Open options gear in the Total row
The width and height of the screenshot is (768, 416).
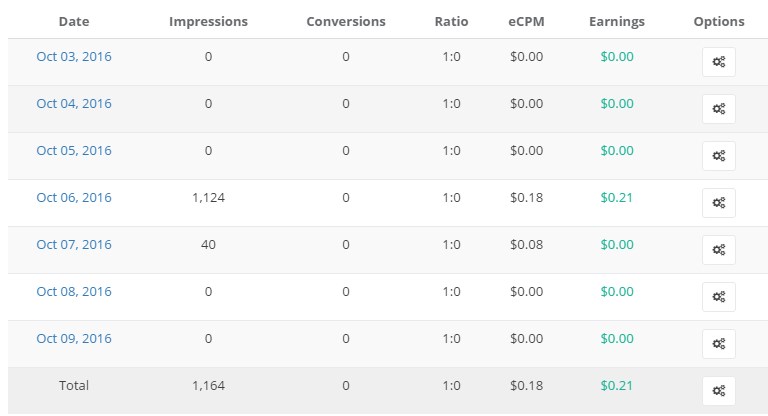718,391
